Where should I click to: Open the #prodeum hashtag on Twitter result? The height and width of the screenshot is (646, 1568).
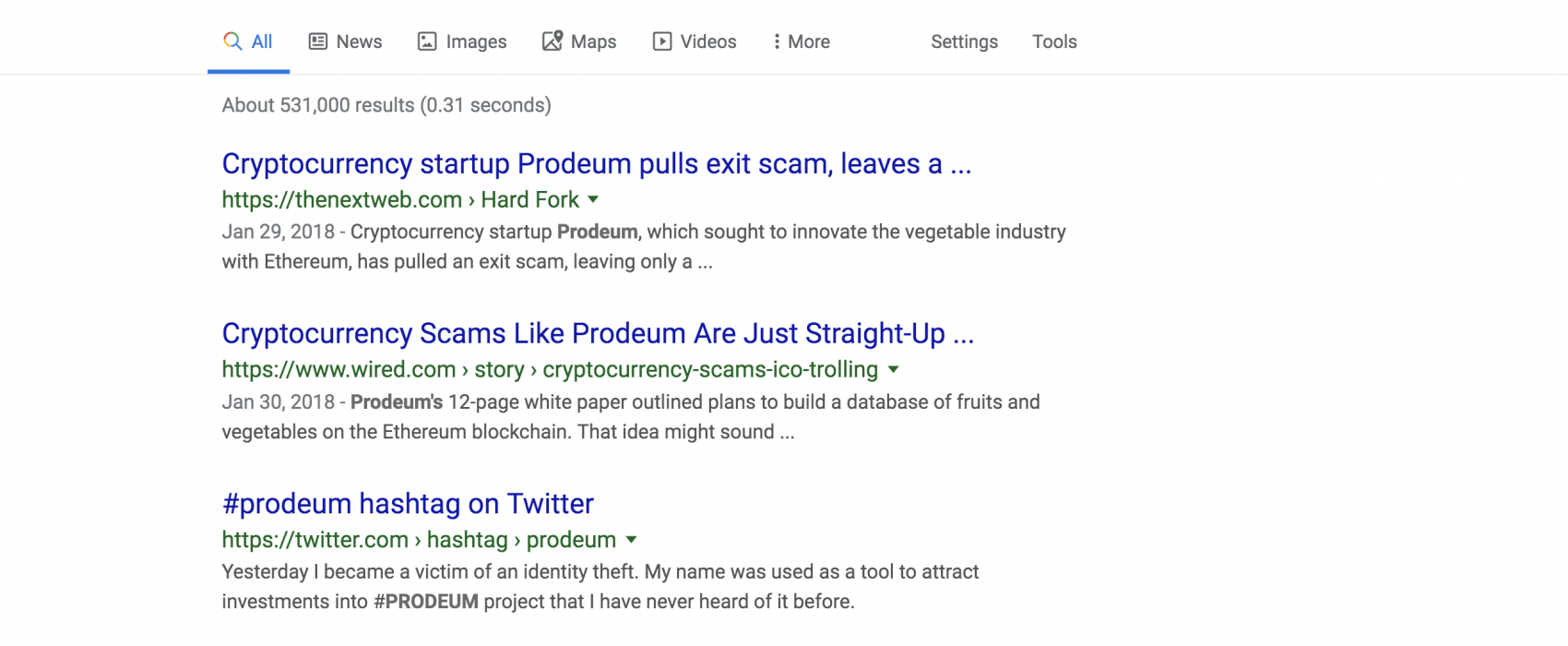408,504
